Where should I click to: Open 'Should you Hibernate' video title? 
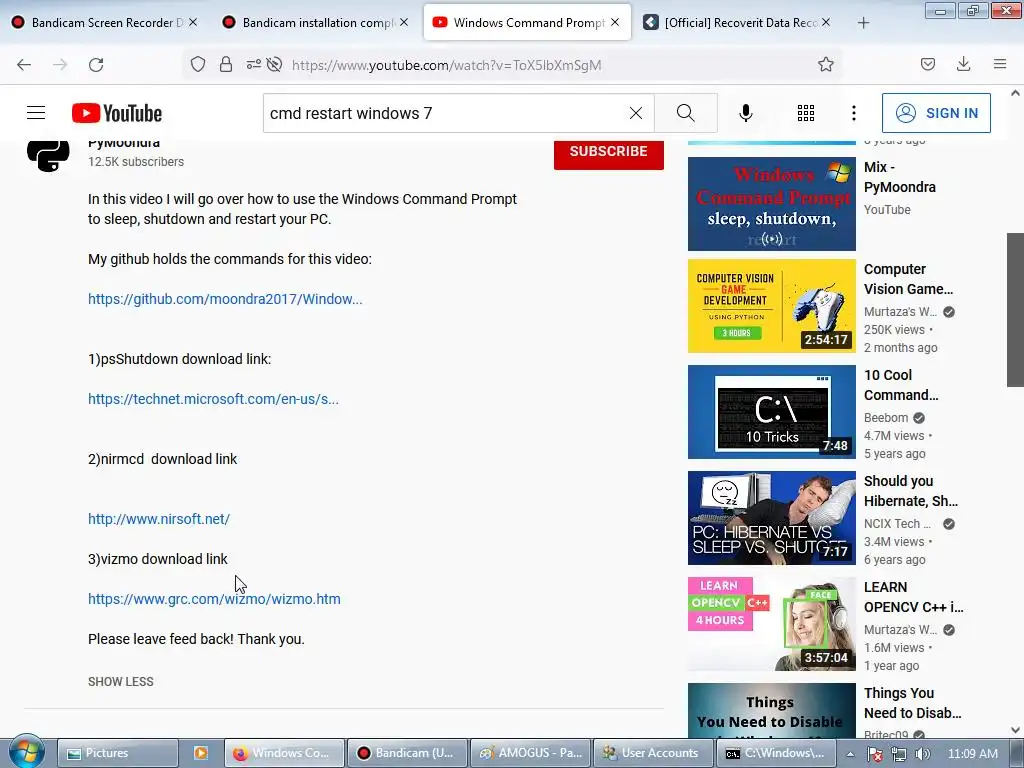(911, 491)
